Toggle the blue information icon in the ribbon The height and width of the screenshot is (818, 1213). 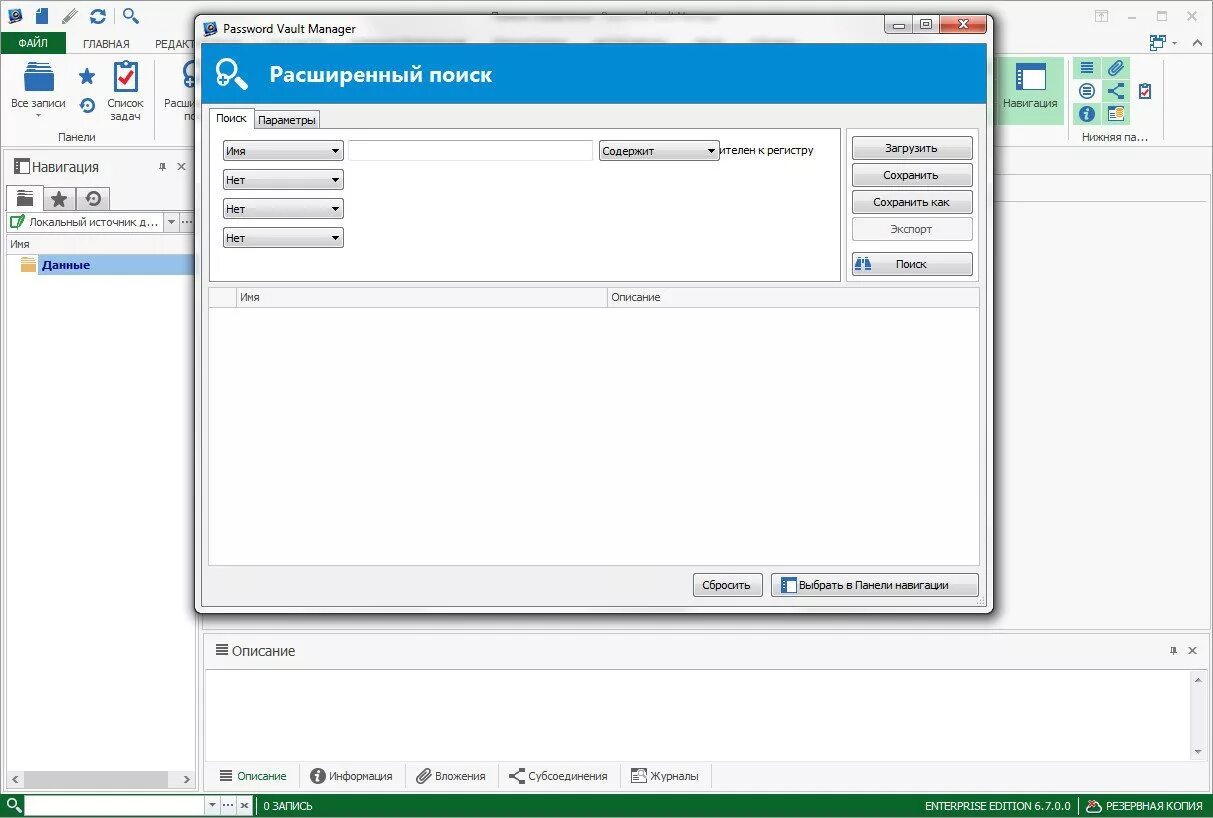[x=1087, y=114]
